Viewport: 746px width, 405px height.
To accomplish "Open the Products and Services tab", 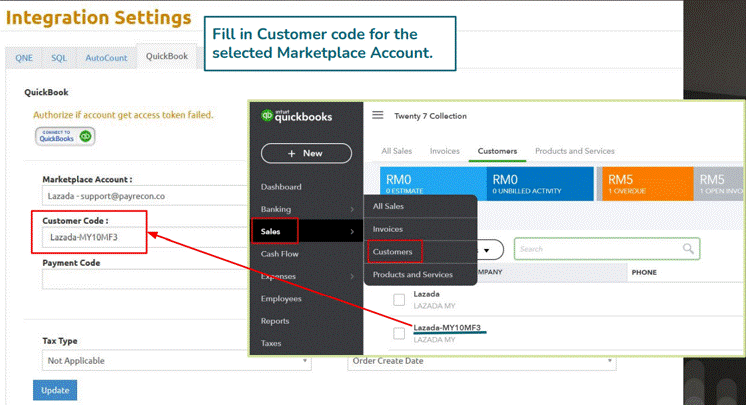I will click(575, 151).
